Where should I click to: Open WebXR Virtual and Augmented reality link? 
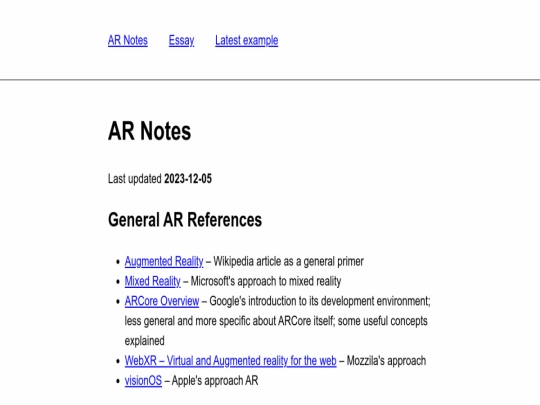pos(230,361)
